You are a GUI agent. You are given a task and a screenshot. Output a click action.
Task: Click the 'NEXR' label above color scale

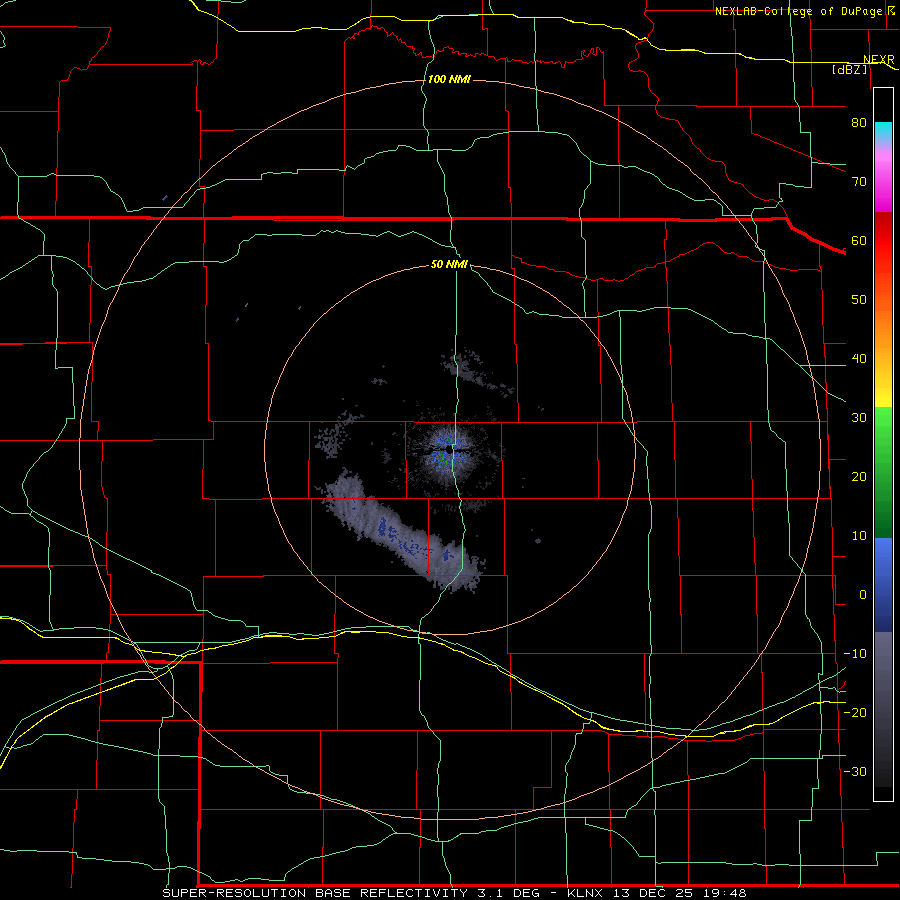click(x=878, y=60)
